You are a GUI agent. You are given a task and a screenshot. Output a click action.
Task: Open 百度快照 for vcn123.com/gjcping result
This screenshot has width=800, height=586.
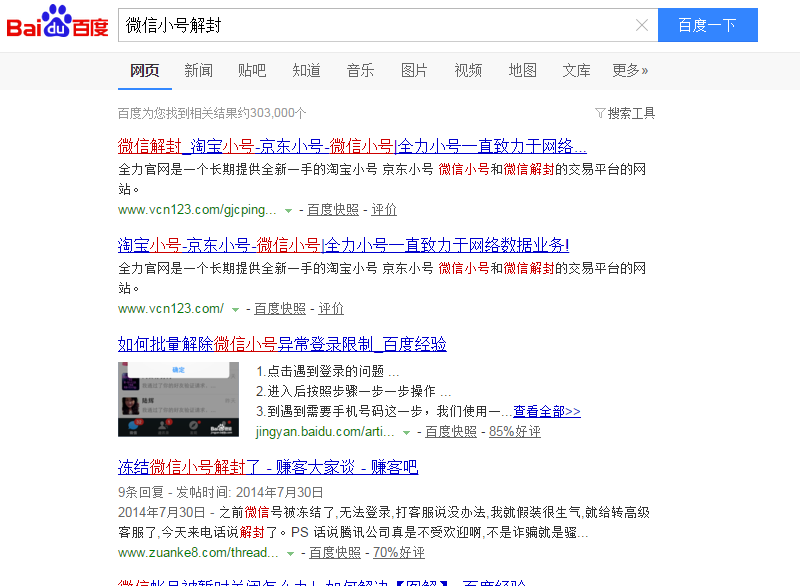coord(333,210)
